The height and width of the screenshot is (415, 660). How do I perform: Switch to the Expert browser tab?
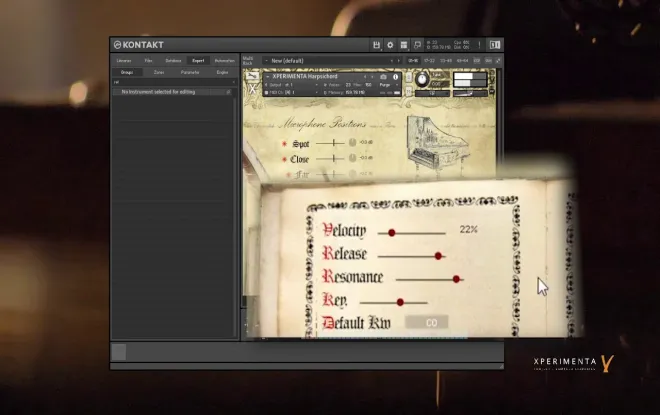[x=198, y=61]
